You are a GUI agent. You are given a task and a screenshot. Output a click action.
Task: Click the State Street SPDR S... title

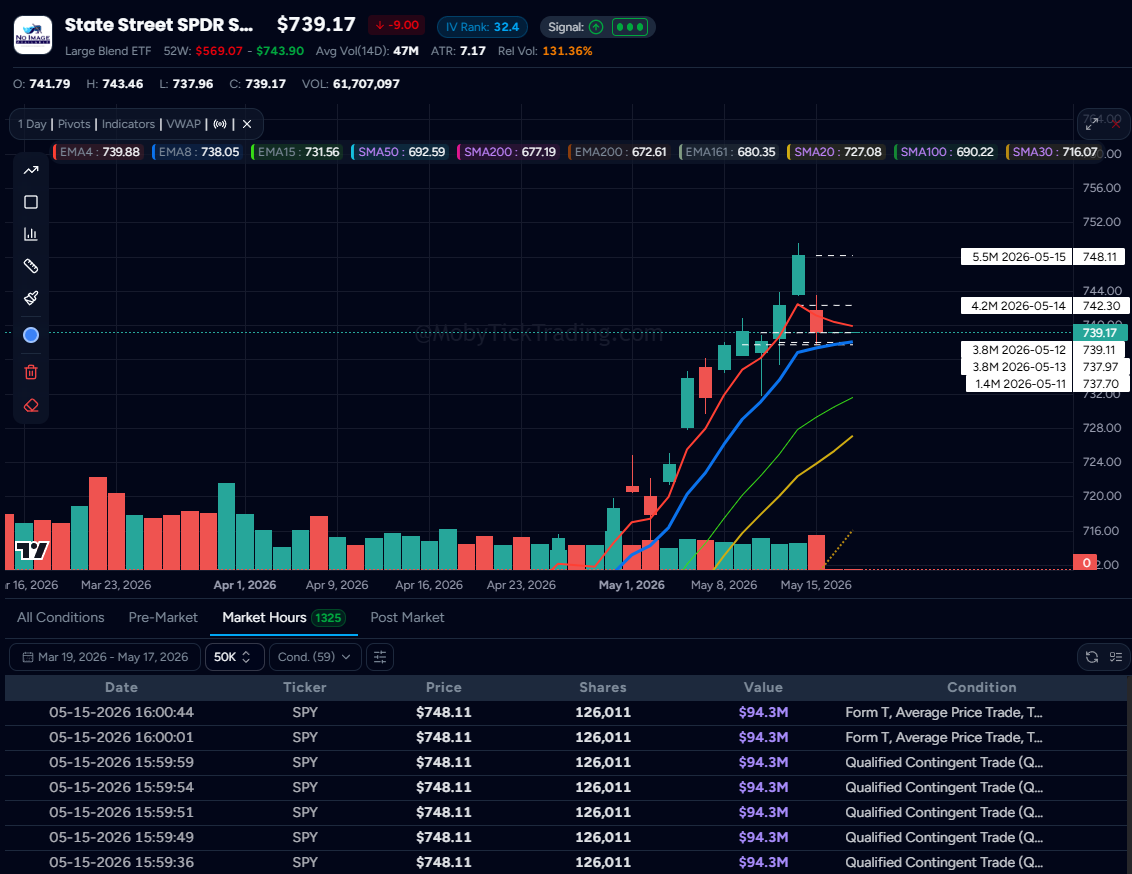pyautogui.click(x=159, y=25)
